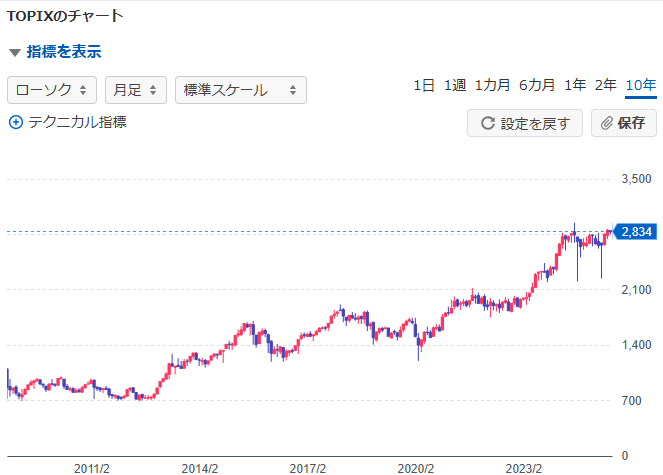Click the paperclip icon in 保存
The width and height of the screenshot is (663, 475).
pos(606,124)
